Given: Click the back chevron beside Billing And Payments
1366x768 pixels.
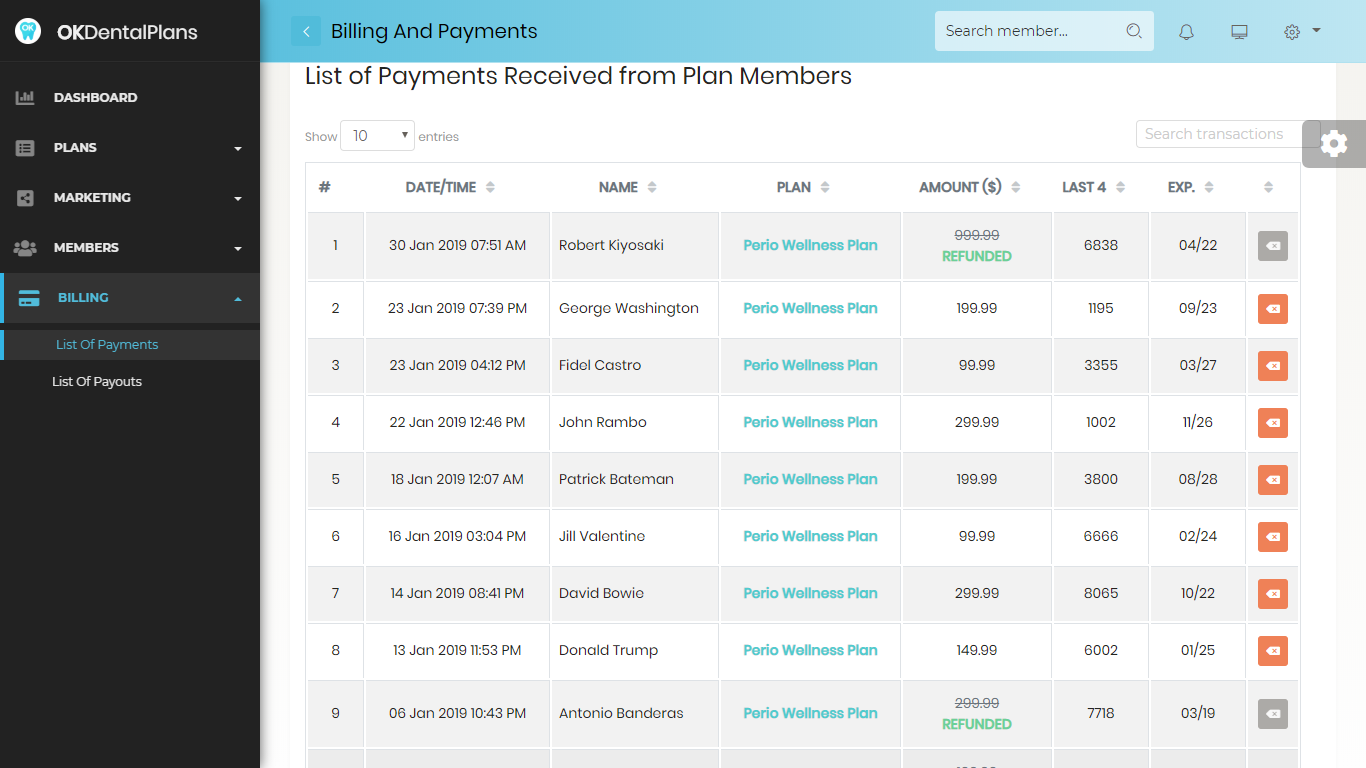Looking at the screenshot, I should click(x=306, y=31).
